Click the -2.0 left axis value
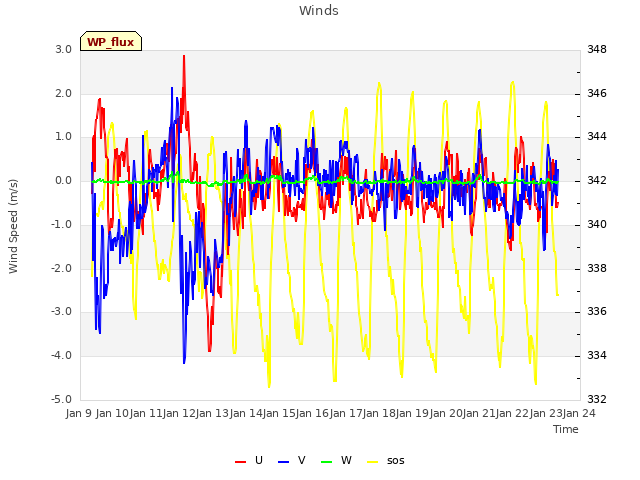 pyautogui.click(x=62, y=269)
